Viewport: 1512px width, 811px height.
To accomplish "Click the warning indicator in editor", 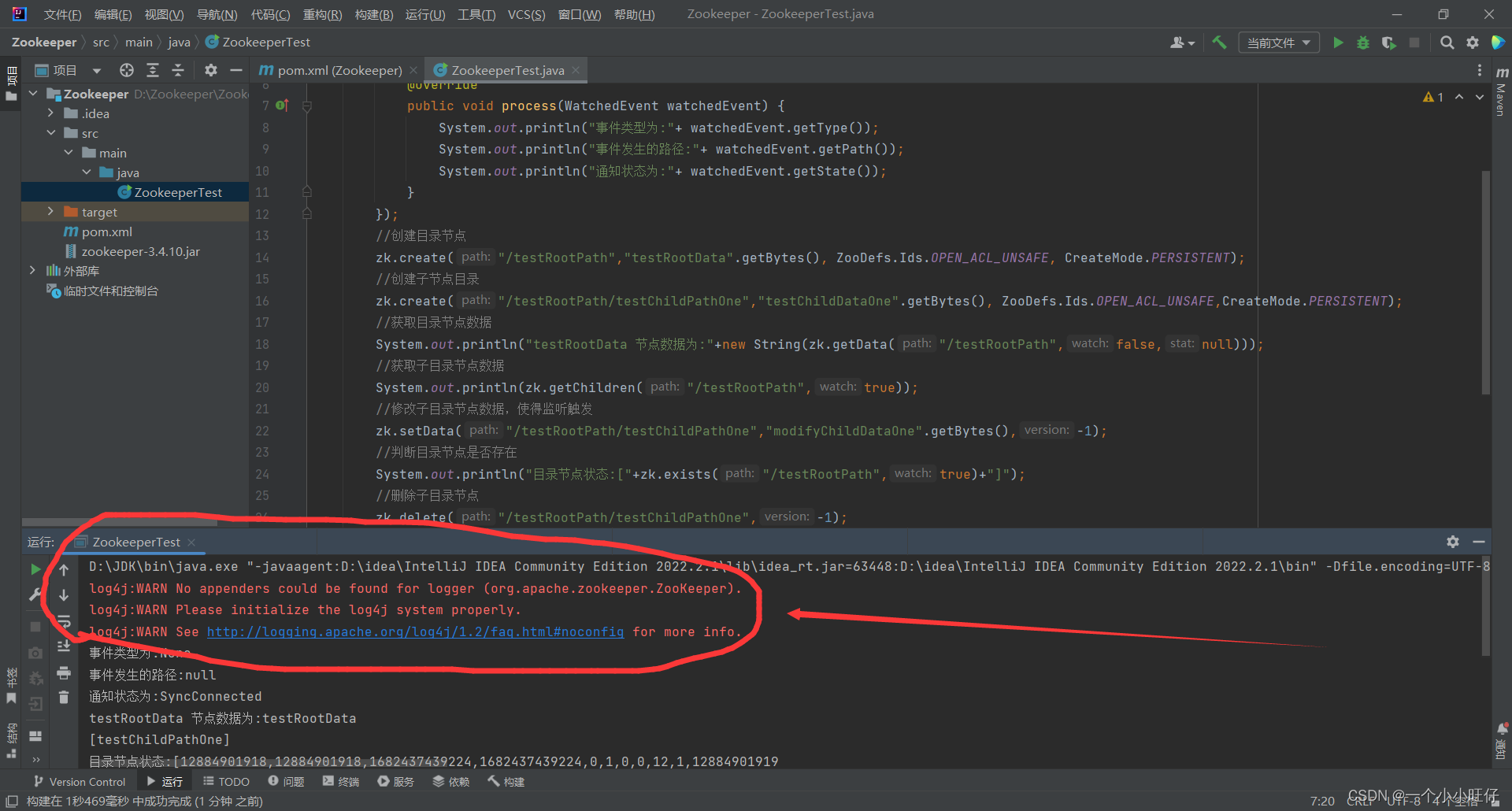I will click(1433, 97).
